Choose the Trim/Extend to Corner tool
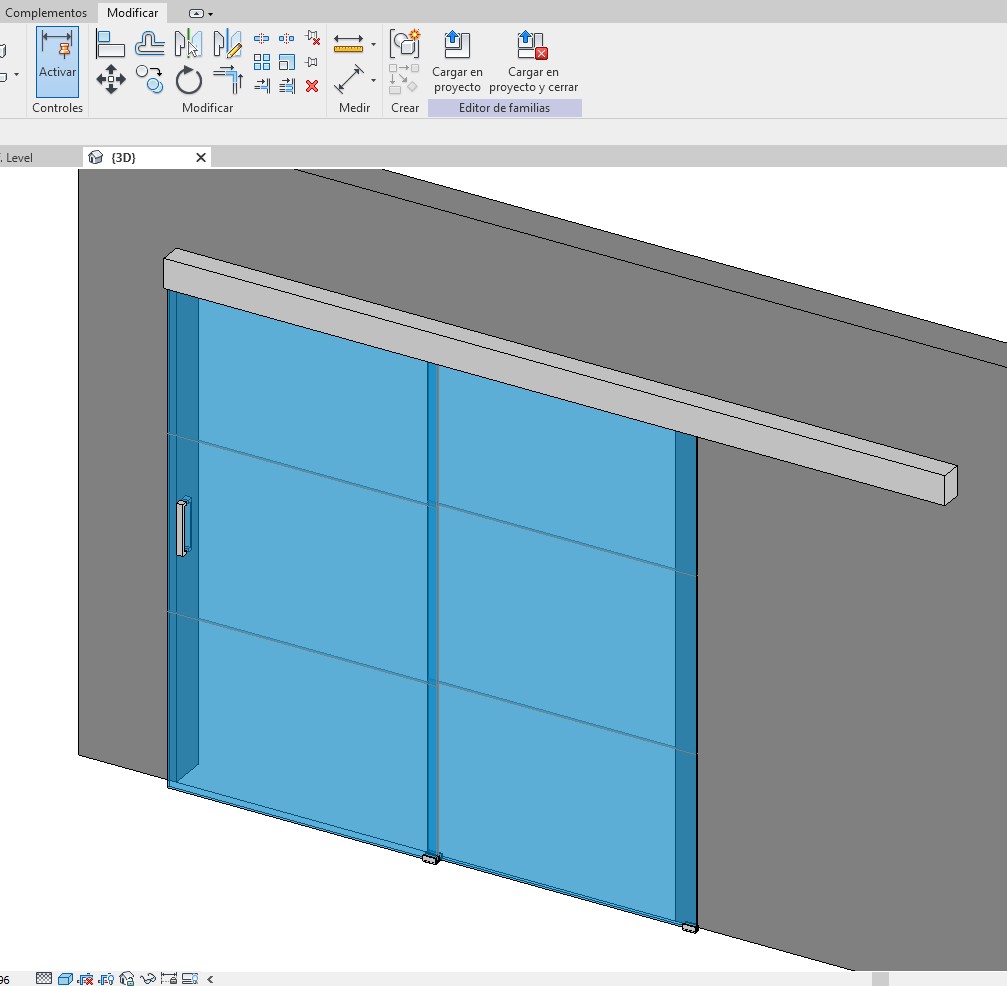The image size is (1007, 986). pyautogui.click(x=228, y=80)
